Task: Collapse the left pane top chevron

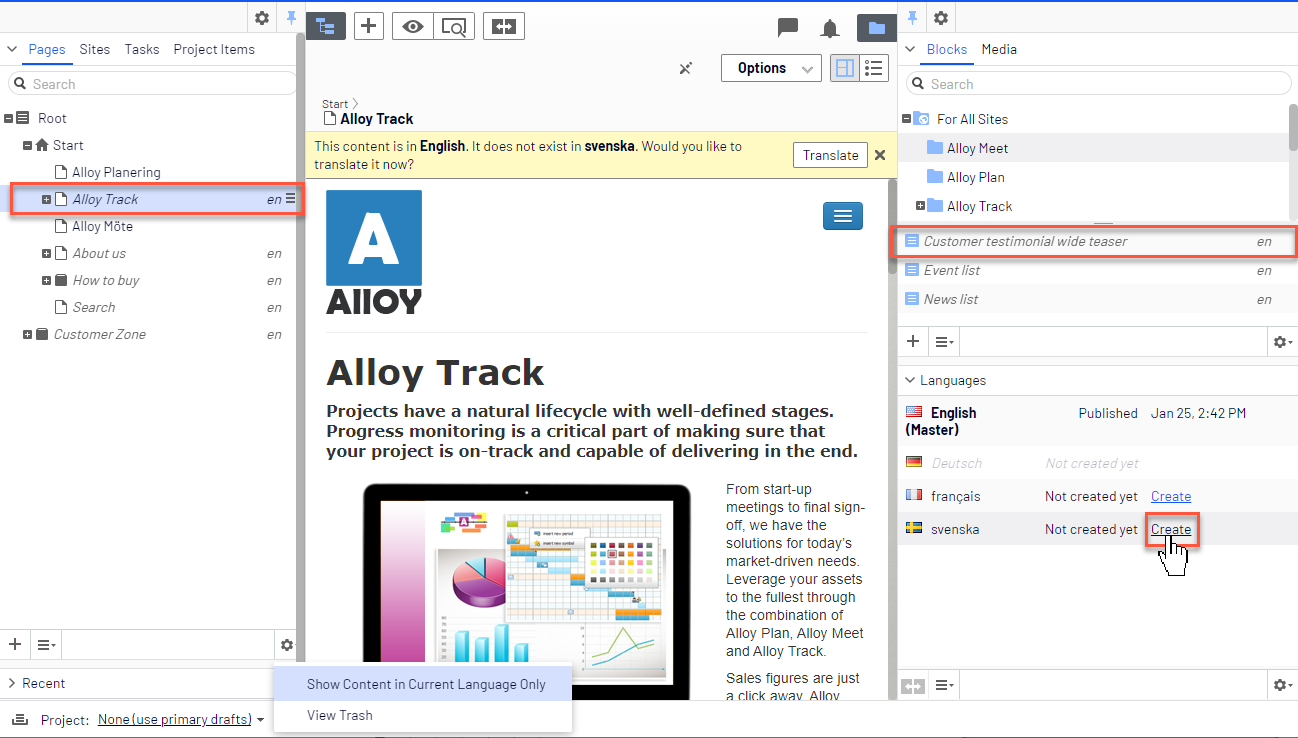Action: [x=12, y=49]
